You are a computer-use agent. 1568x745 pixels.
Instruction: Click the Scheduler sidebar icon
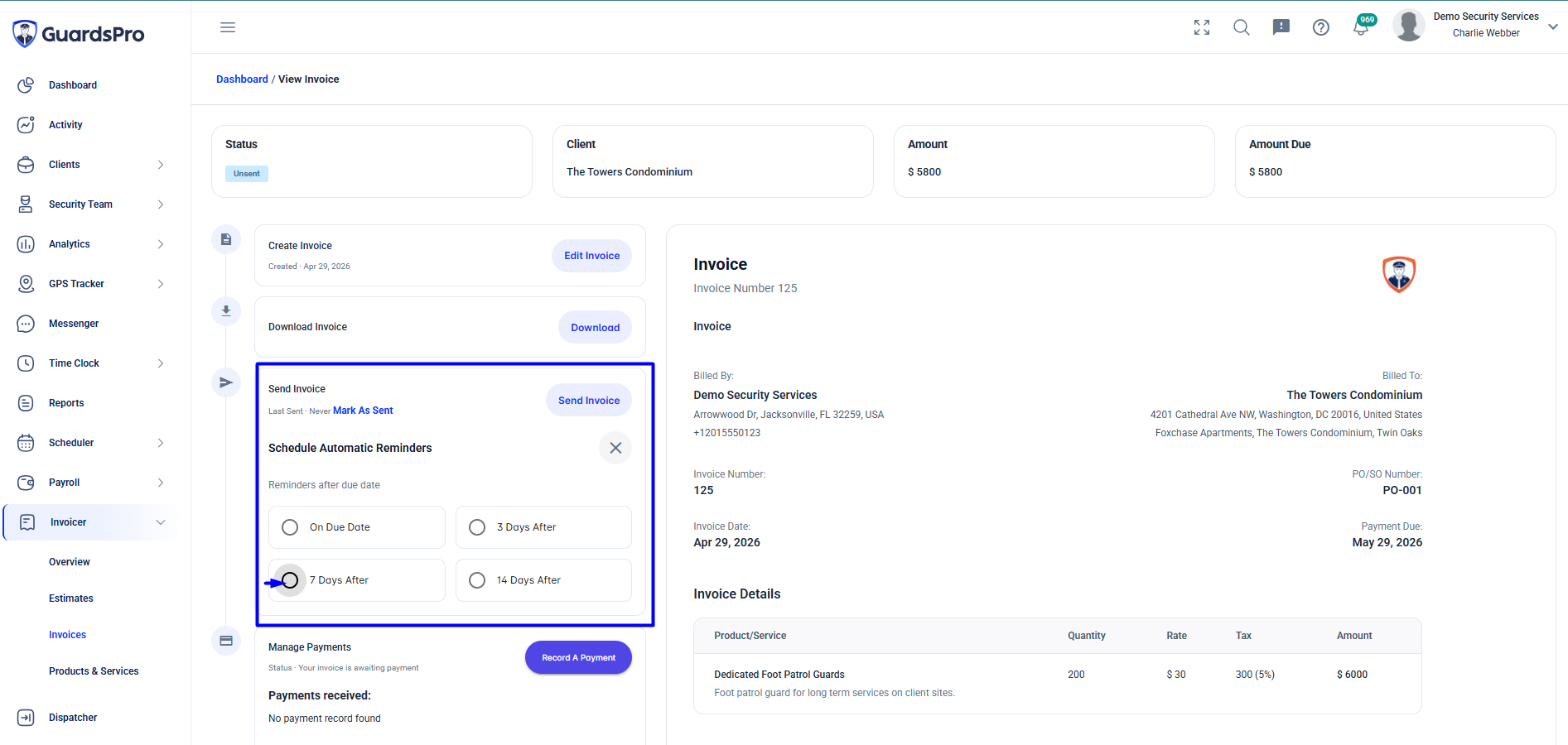(x=26, y=443)
